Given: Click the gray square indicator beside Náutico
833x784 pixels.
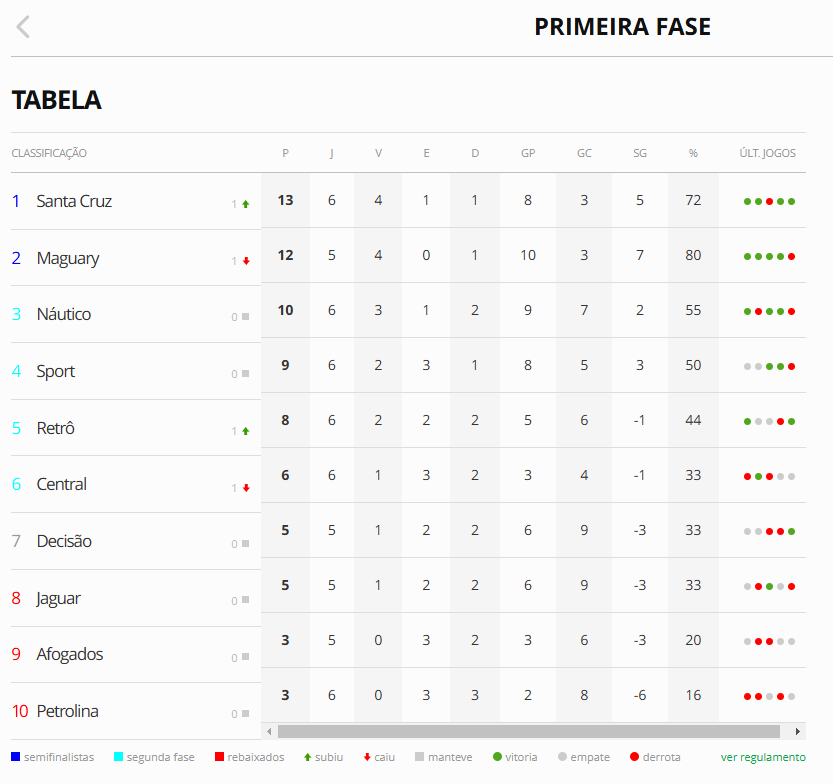Looking at the screenshot, I should pyautogui.click(x=245, y=317).
